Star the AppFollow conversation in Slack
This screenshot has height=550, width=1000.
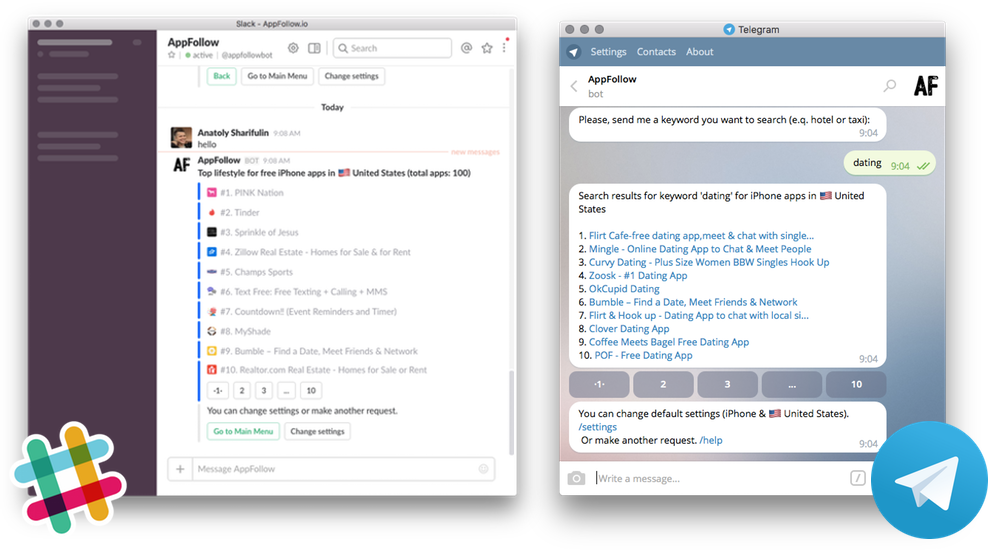click(x=172, y=56)
